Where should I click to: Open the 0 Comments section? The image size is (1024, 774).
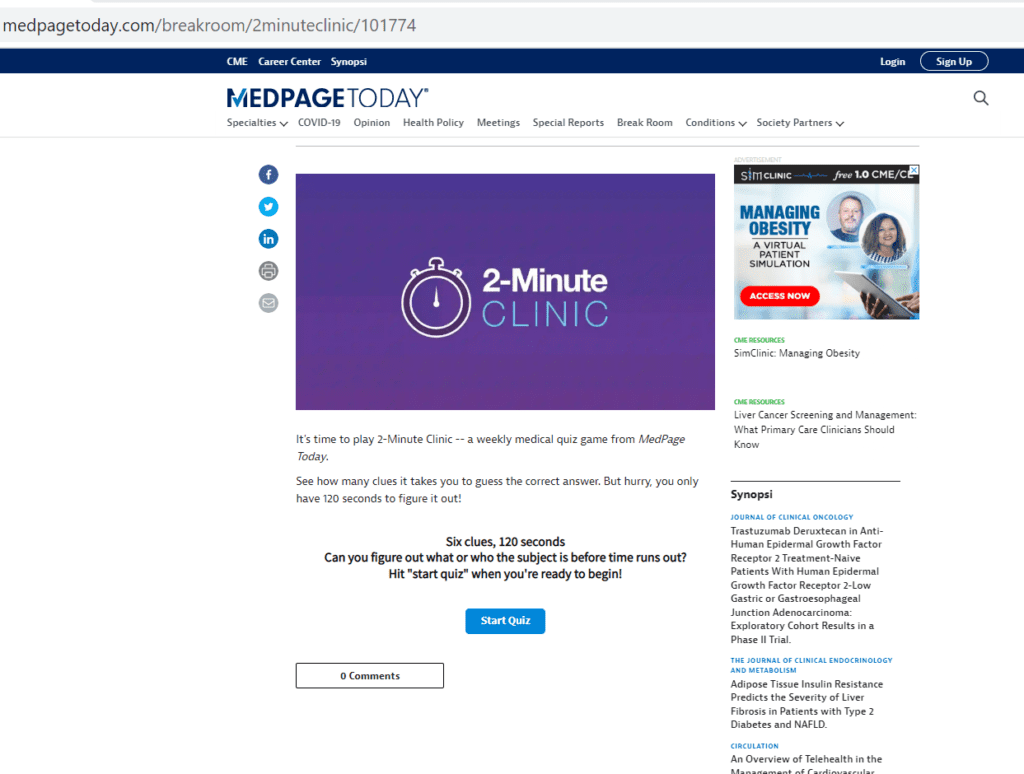370,675
